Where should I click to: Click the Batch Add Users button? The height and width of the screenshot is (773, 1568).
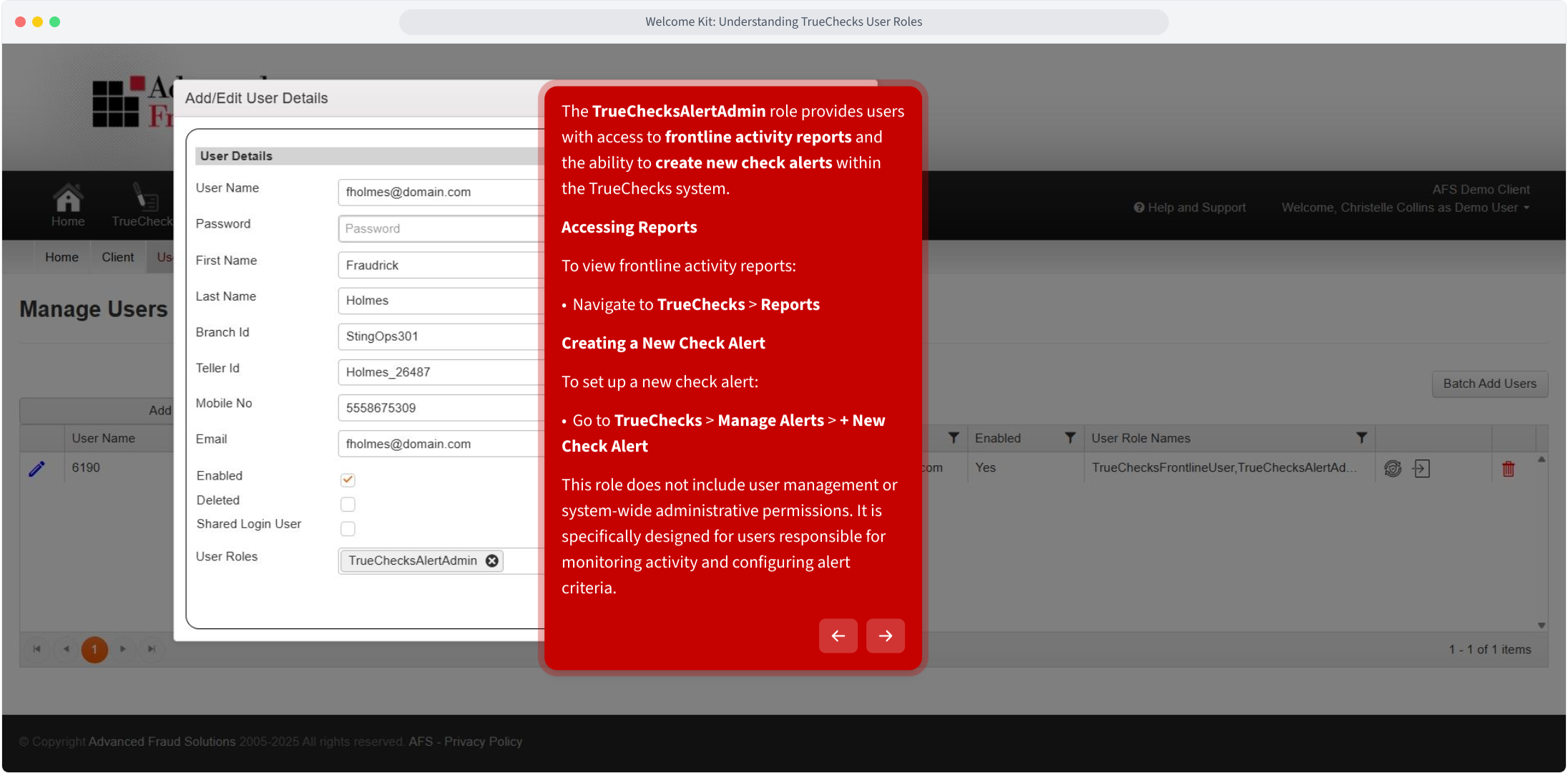tap(1490, 384)
